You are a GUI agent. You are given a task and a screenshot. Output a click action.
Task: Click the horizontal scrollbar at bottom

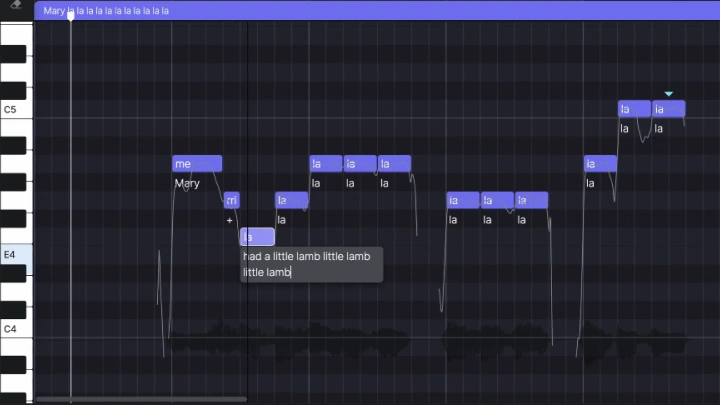(141, 399)
